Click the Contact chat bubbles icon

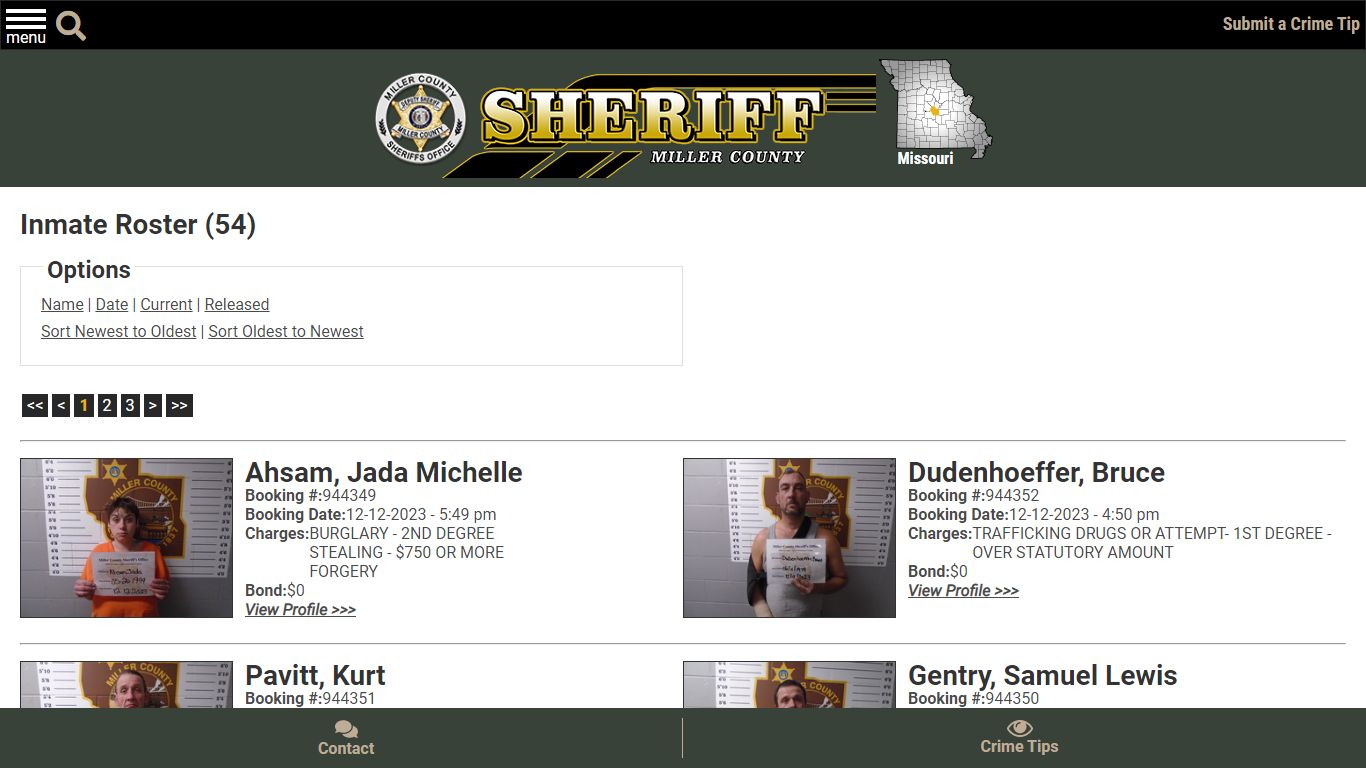(x=346, y=729)
